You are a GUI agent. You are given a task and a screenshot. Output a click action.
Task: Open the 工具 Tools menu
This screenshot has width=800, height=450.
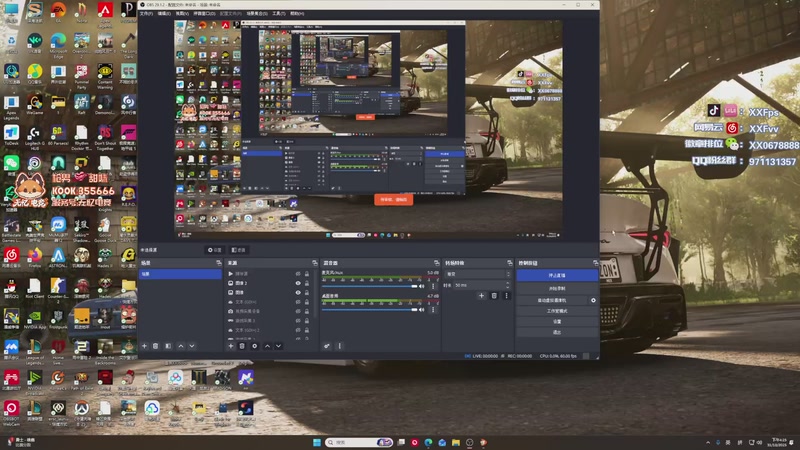(279, 13)
